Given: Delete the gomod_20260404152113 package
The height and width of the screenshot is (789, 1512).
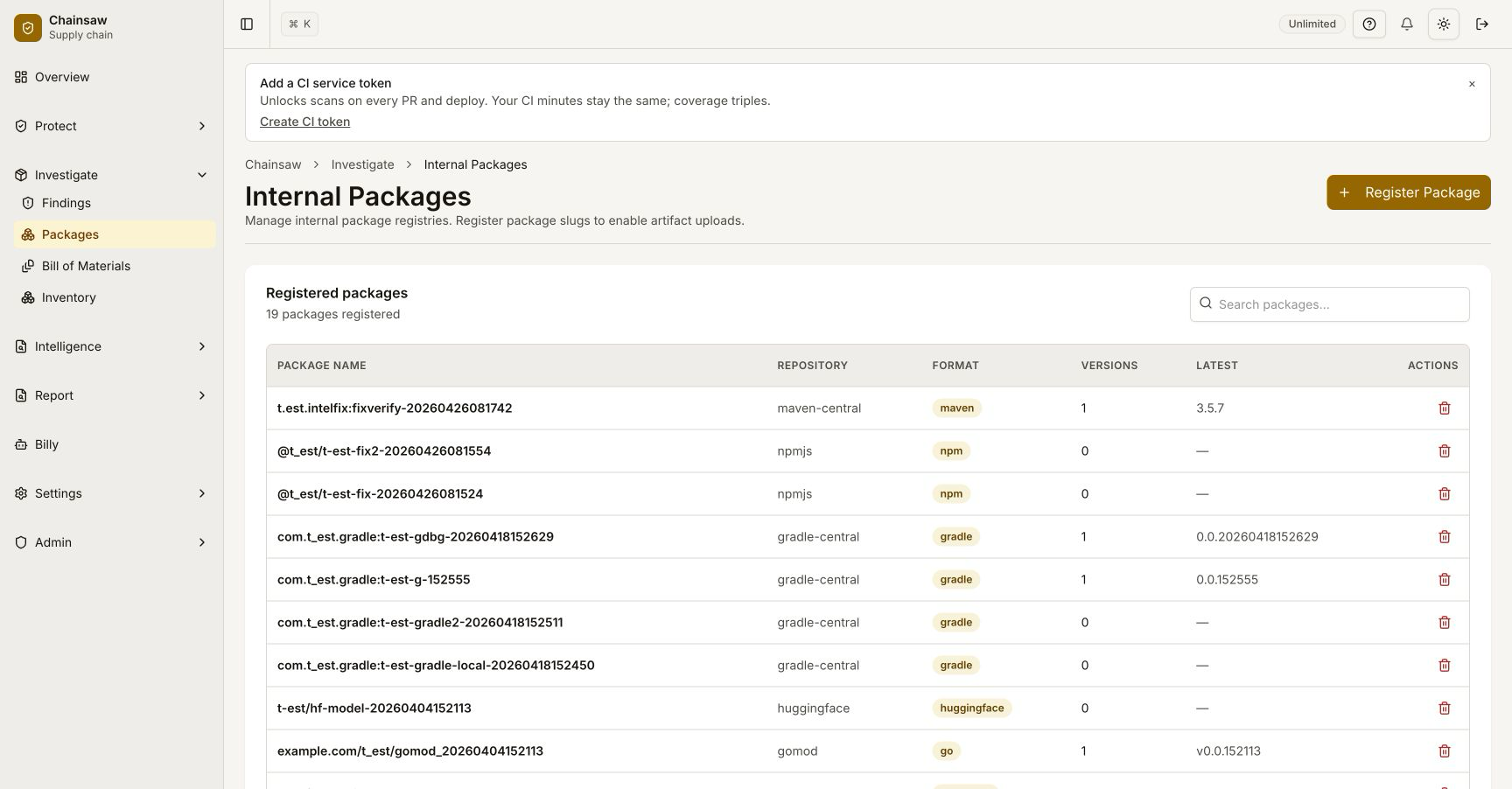Looking at the screenshot, I should [1445, 751].
